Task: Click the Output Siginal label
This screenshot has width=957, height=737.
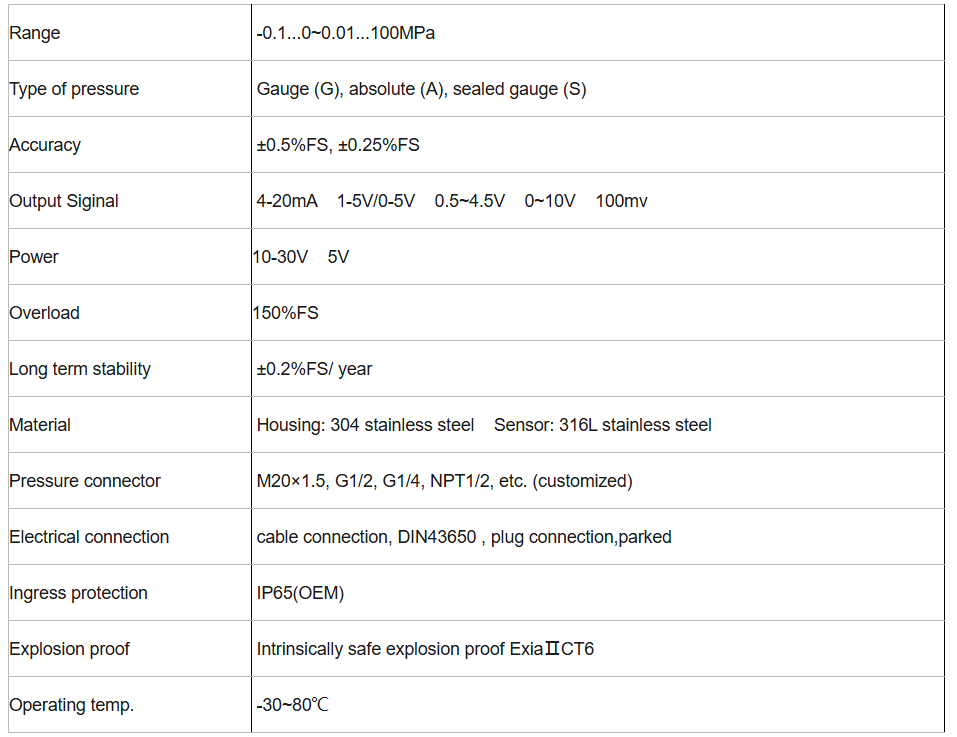Action: 64,201
